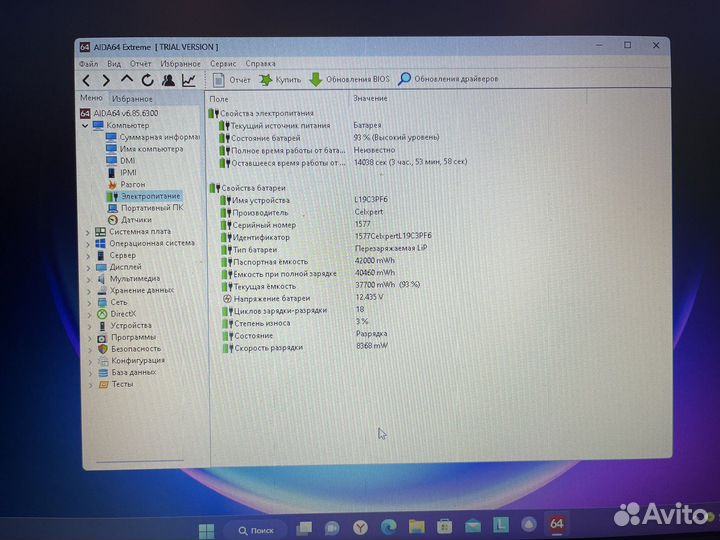Open the Файл menu
Image resolution: width=720 pixels, height=540 pixels.
click(89, 64)
